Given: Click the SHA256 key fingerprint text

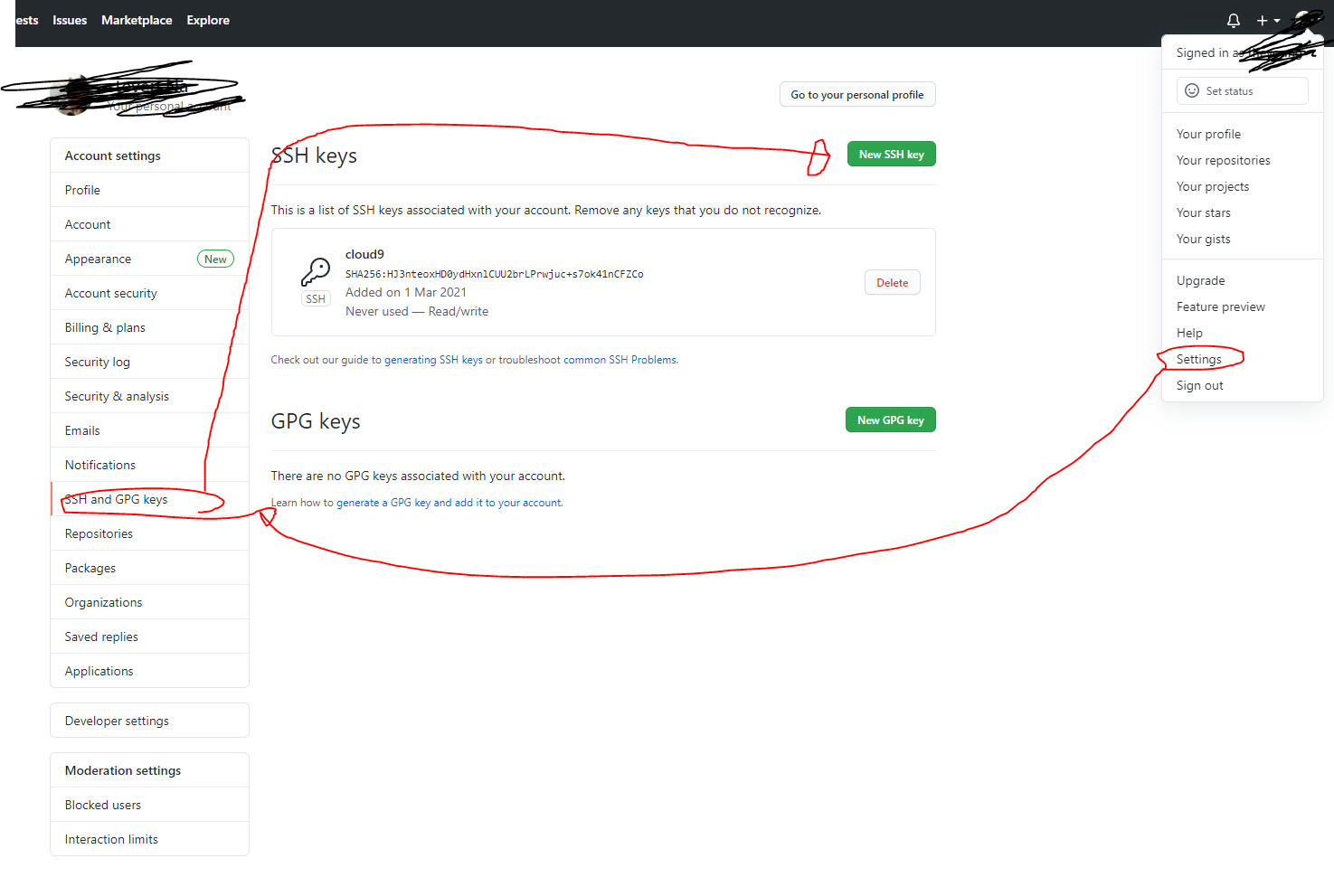Looking at the screenshot, I should (495, 274).
